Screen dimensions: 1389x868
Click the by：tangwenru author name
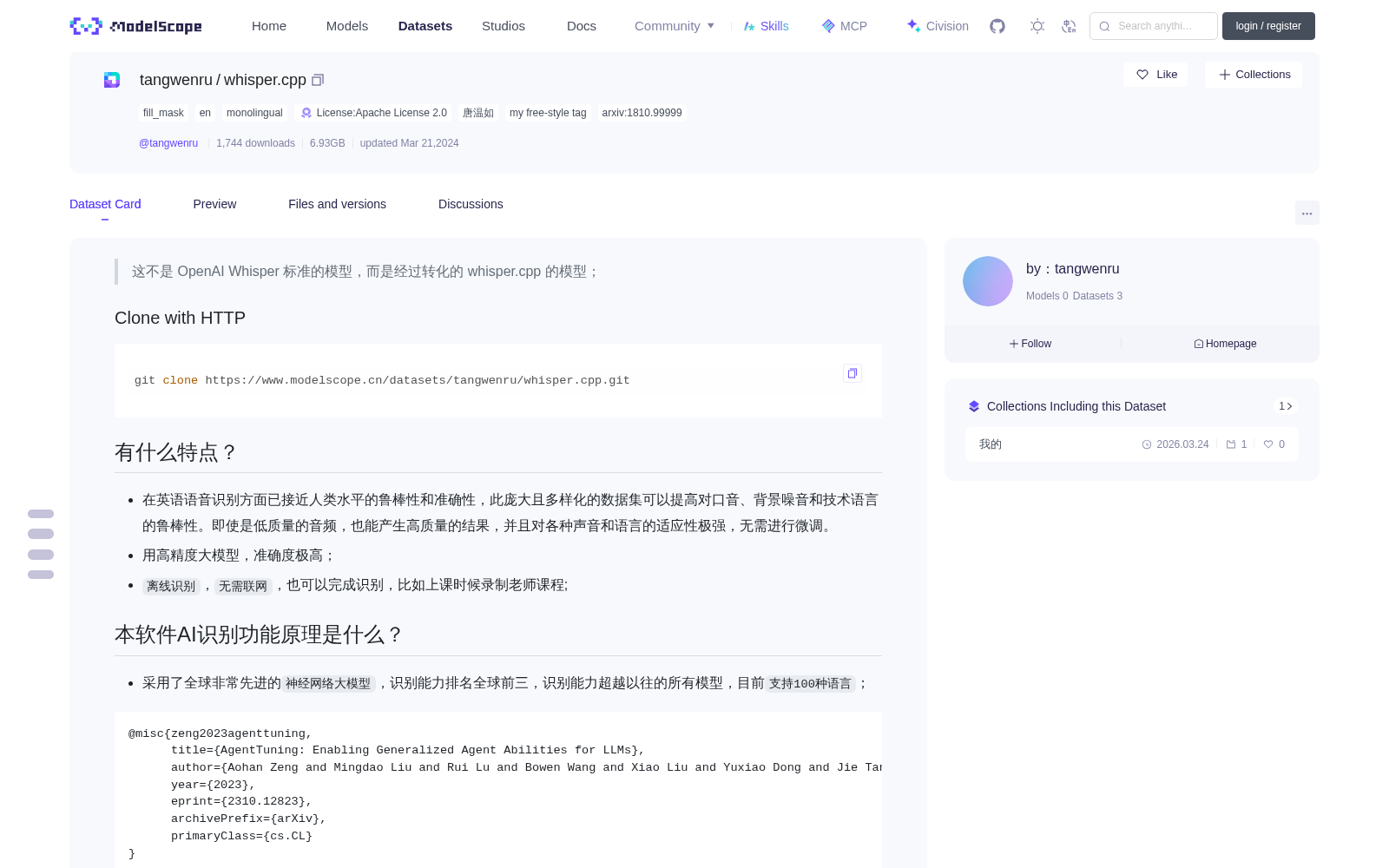(1073, 269)
